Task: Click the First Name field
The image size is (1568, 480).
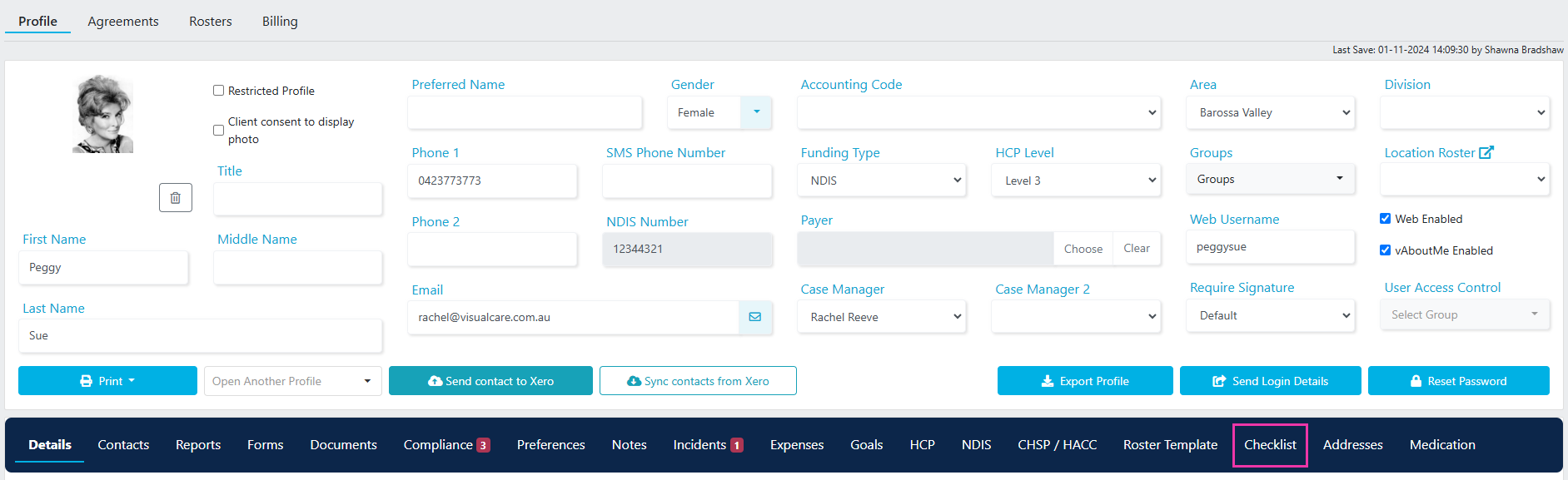Action: [x=103, y=268]
